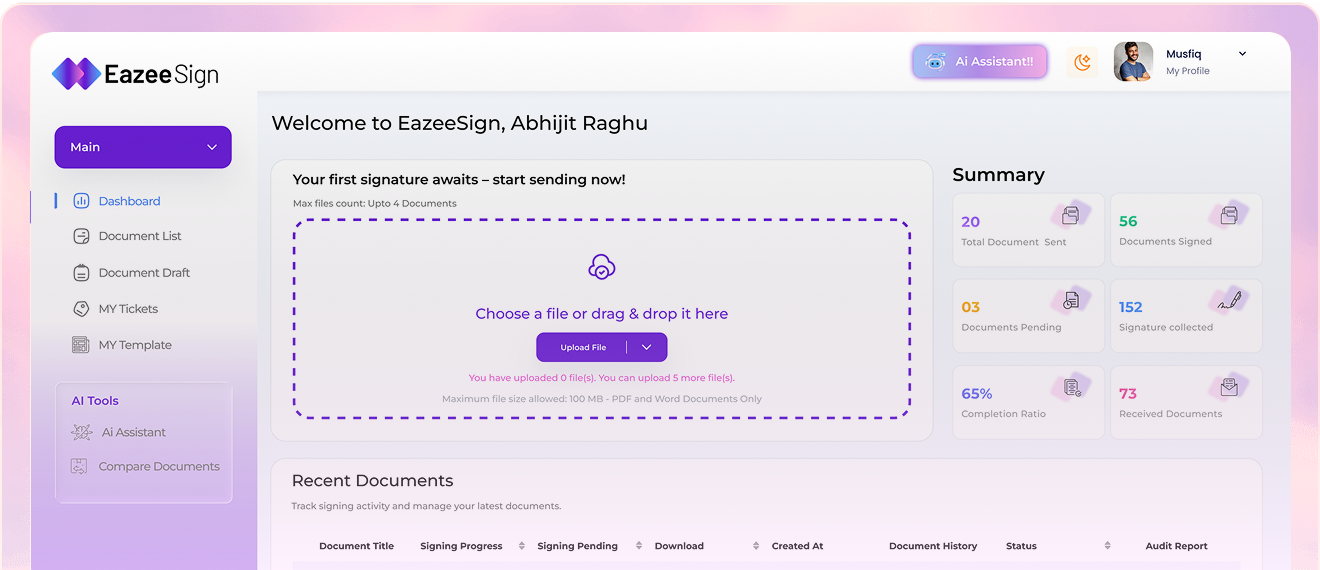Open the Ai Assistant item under AI Tools

(119, 432)
